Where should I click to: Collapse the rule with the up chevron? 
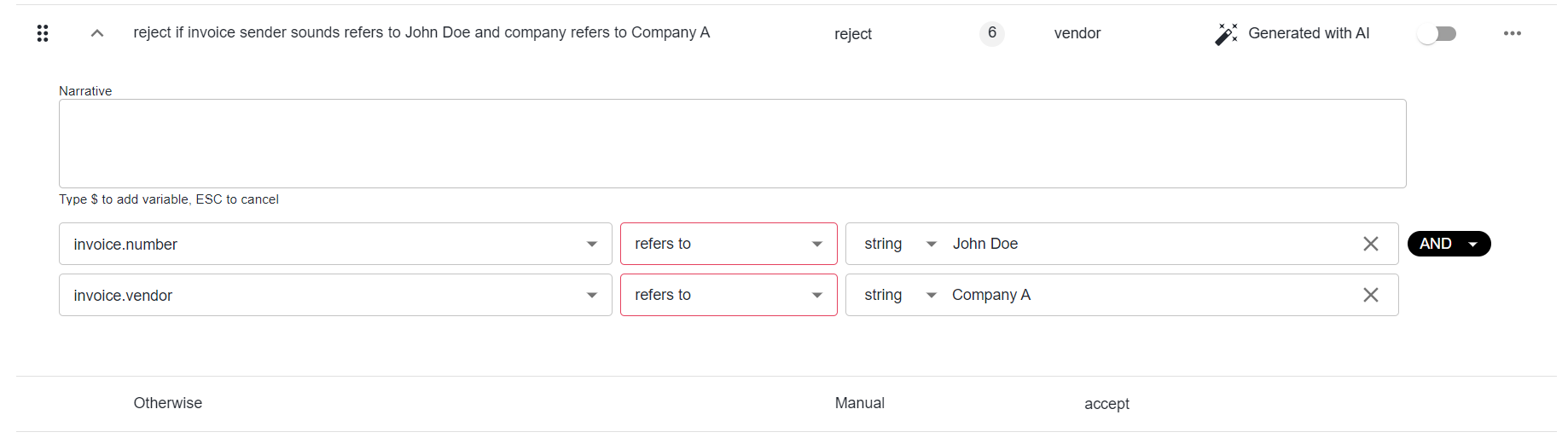tap(97, 33)
